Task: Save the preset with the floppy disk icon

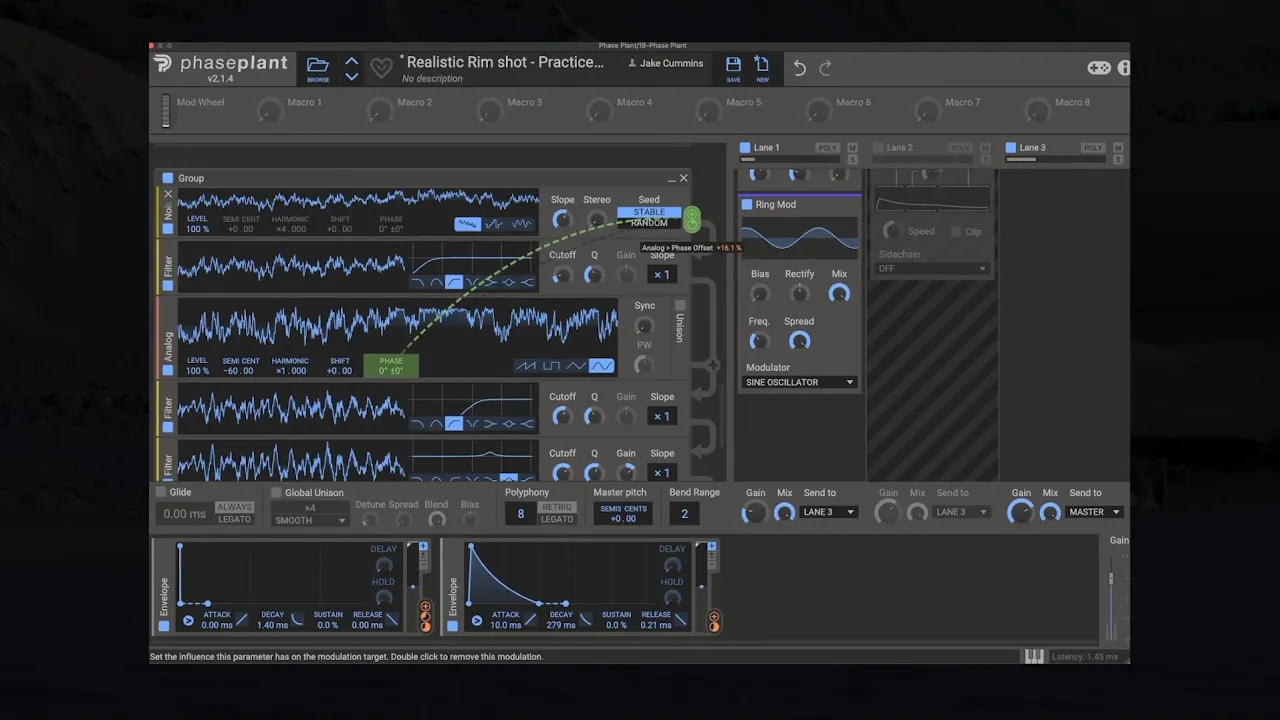Action: [733, 65]
